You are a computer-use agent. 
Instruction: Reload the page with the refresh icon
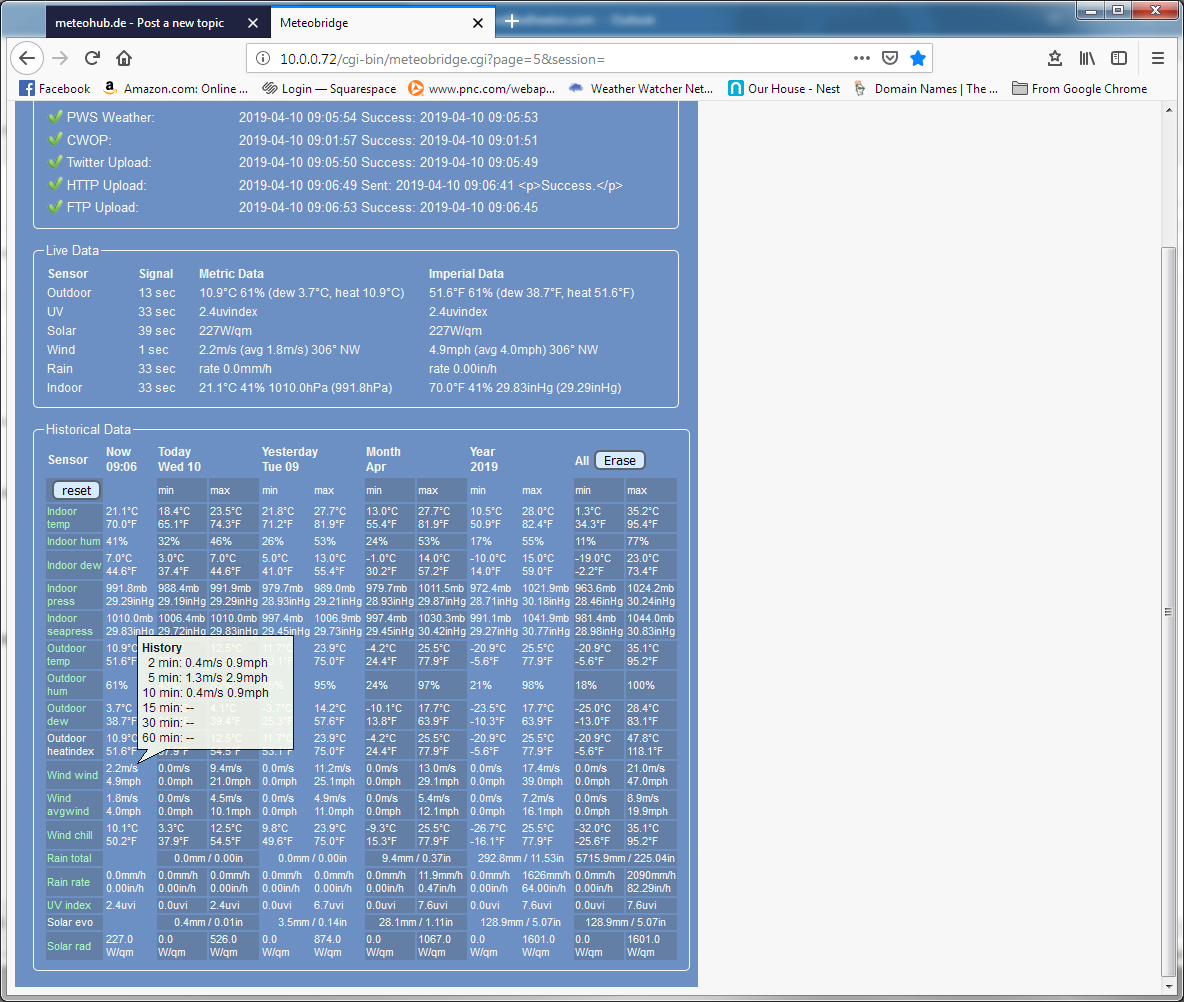[x=92, y=58]
